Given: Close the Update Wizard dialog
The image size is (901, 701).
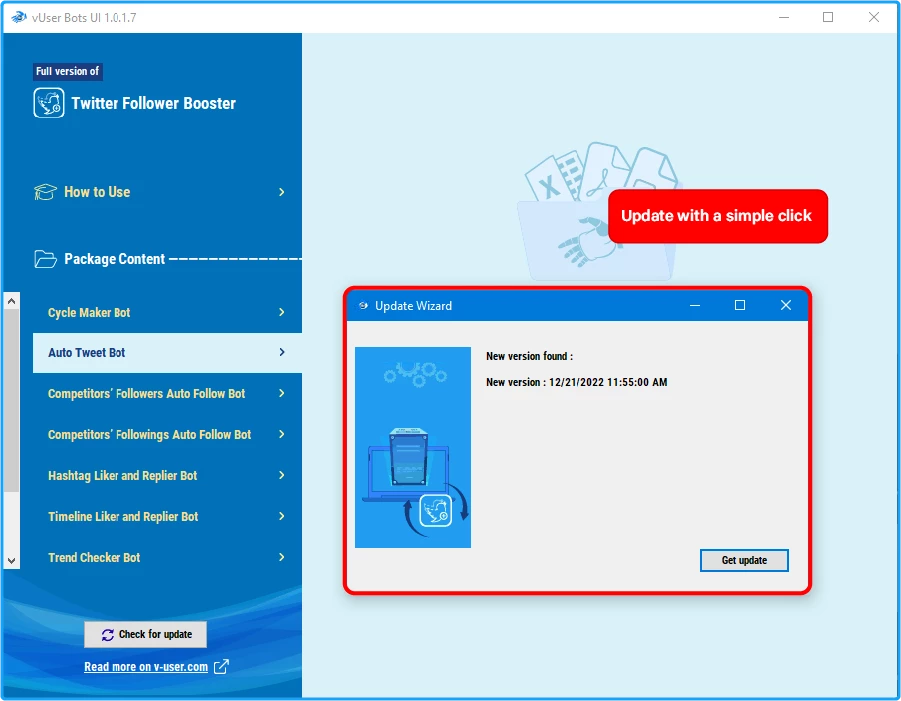Looking at the screenshot, I should tap(786, 305).
